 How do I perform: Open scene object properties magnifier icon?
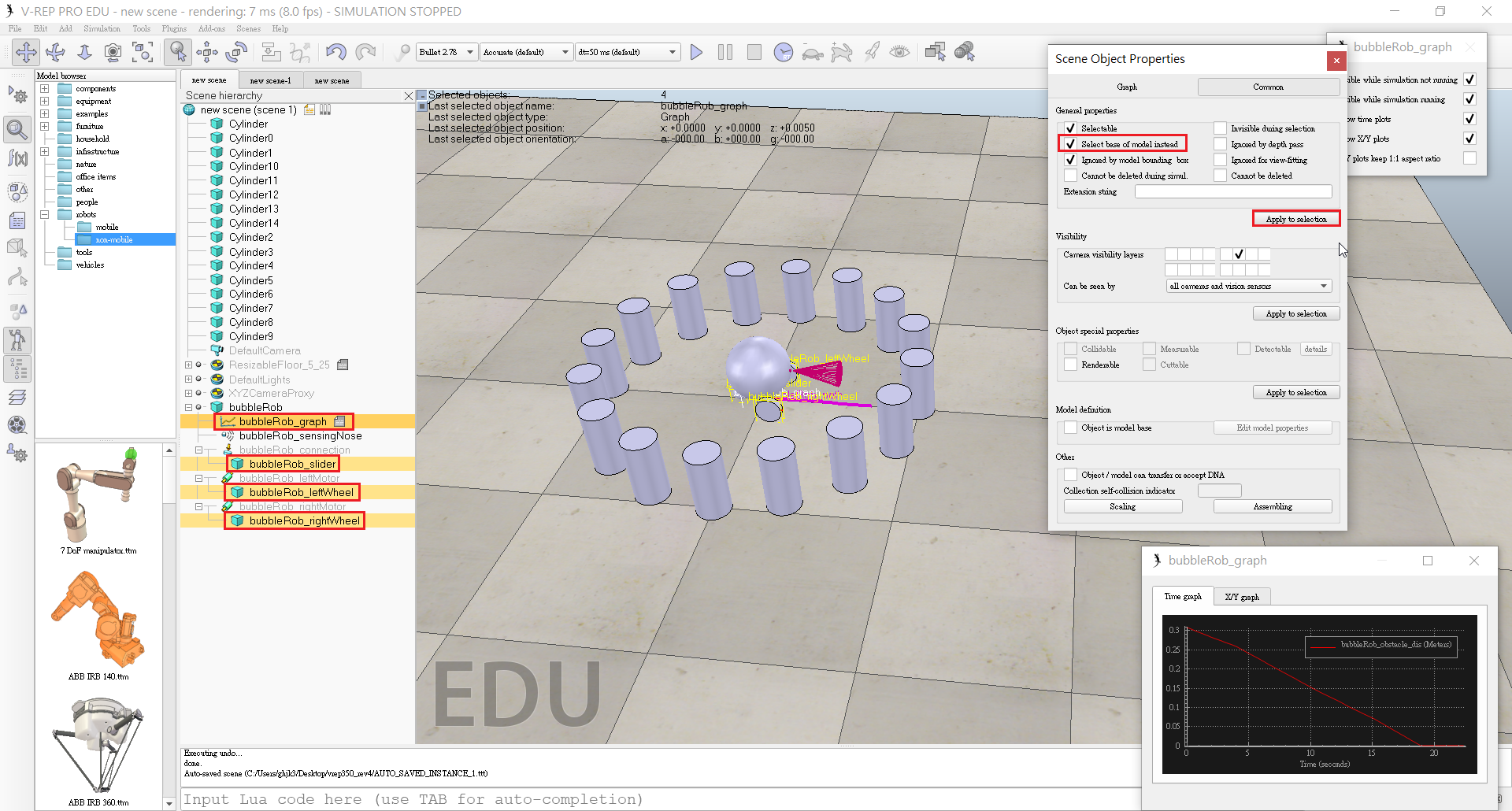tap(17, 128)
